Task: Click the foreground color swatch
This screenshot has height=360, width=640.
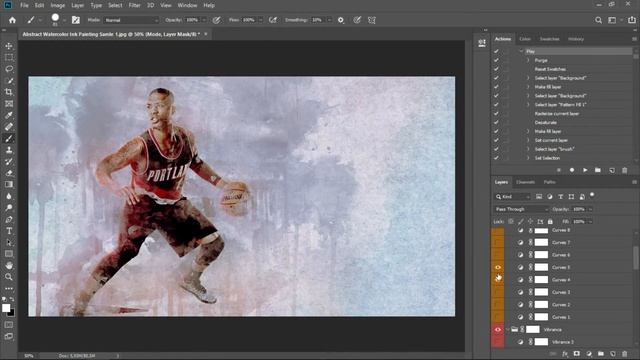Action: [x=6, y=308]
